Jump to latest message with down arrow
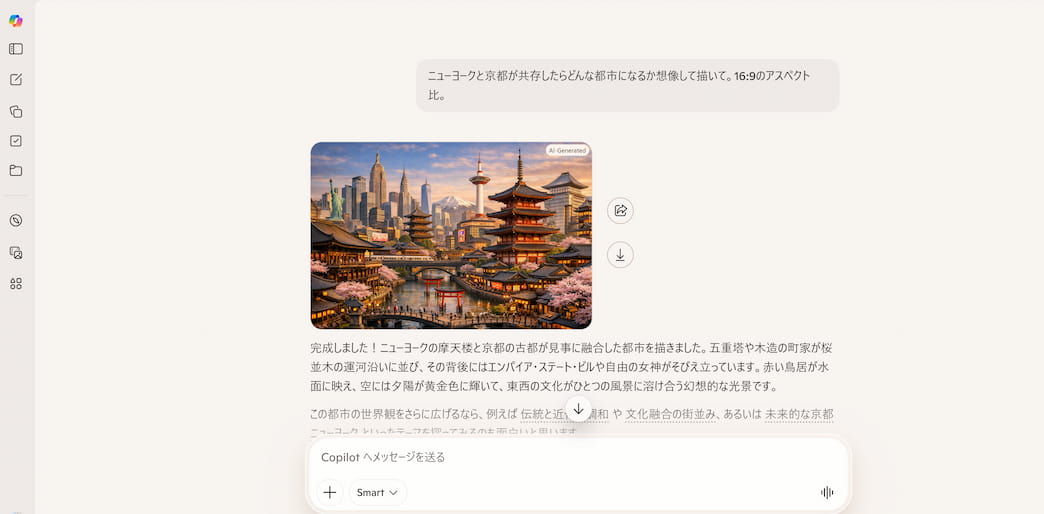The width and height of the screenshot is (1044, 514). [x=579, y=409]
